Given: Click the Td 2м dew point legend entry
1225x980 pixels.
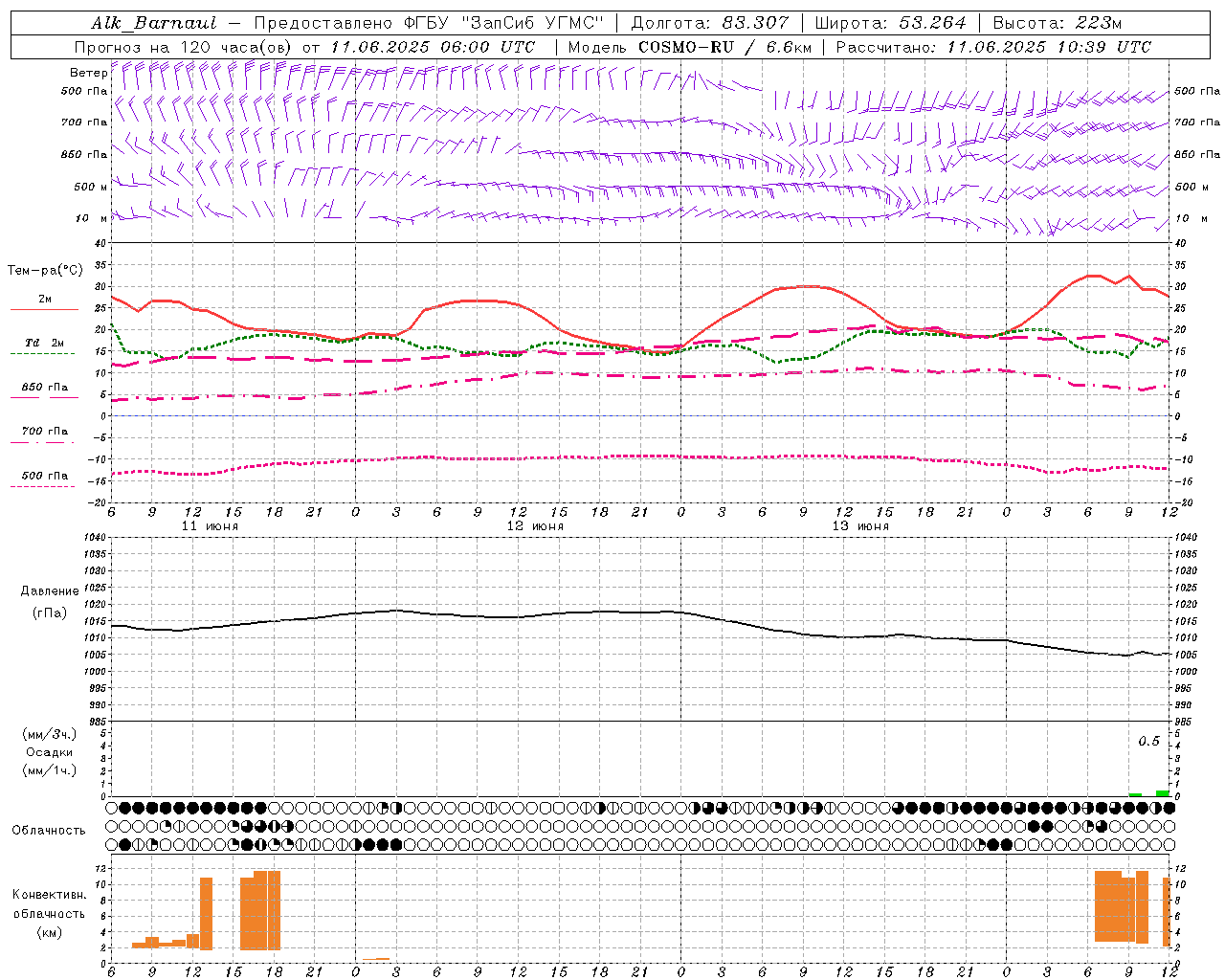Looking at the screenshot, I should coord(45,343).
